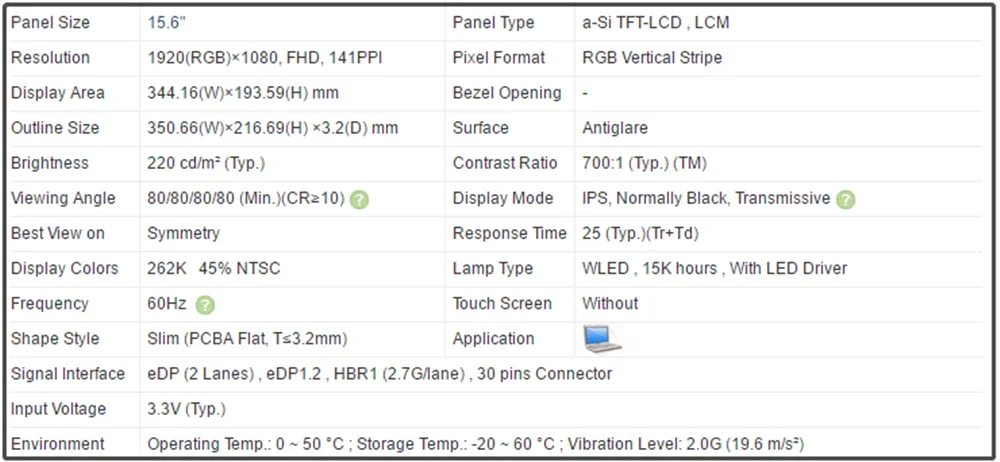The width and height of the screenshot is (1000, 462).
Task: Select the Response Time value text
Action: click(x=640, y=233)
